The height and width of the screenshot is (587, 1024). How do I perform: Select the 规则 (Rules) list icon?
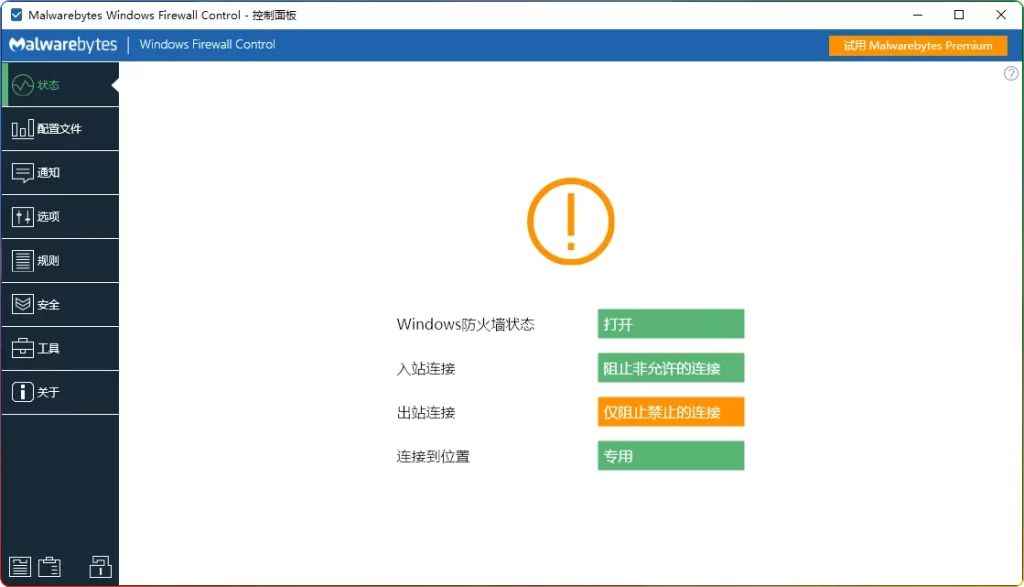coord(23,260)
